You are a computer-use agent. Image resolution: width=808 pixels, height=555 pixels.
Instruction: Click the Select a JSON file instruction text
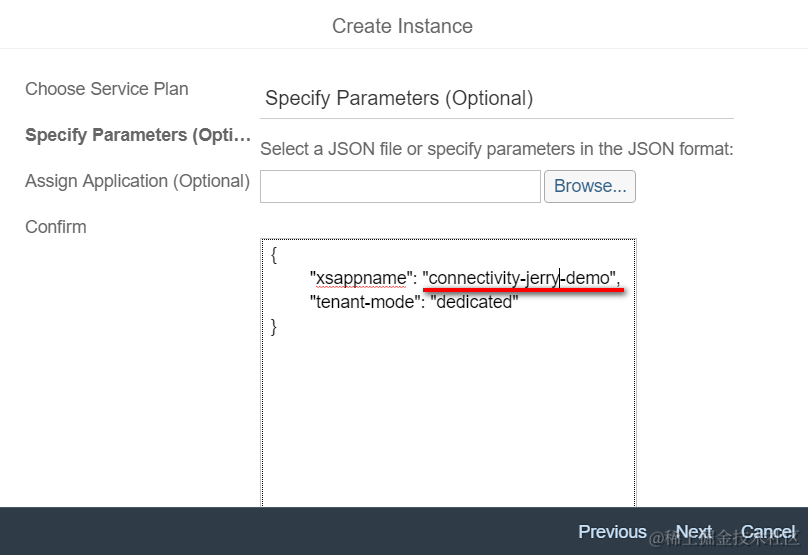(x=497, y=149)
